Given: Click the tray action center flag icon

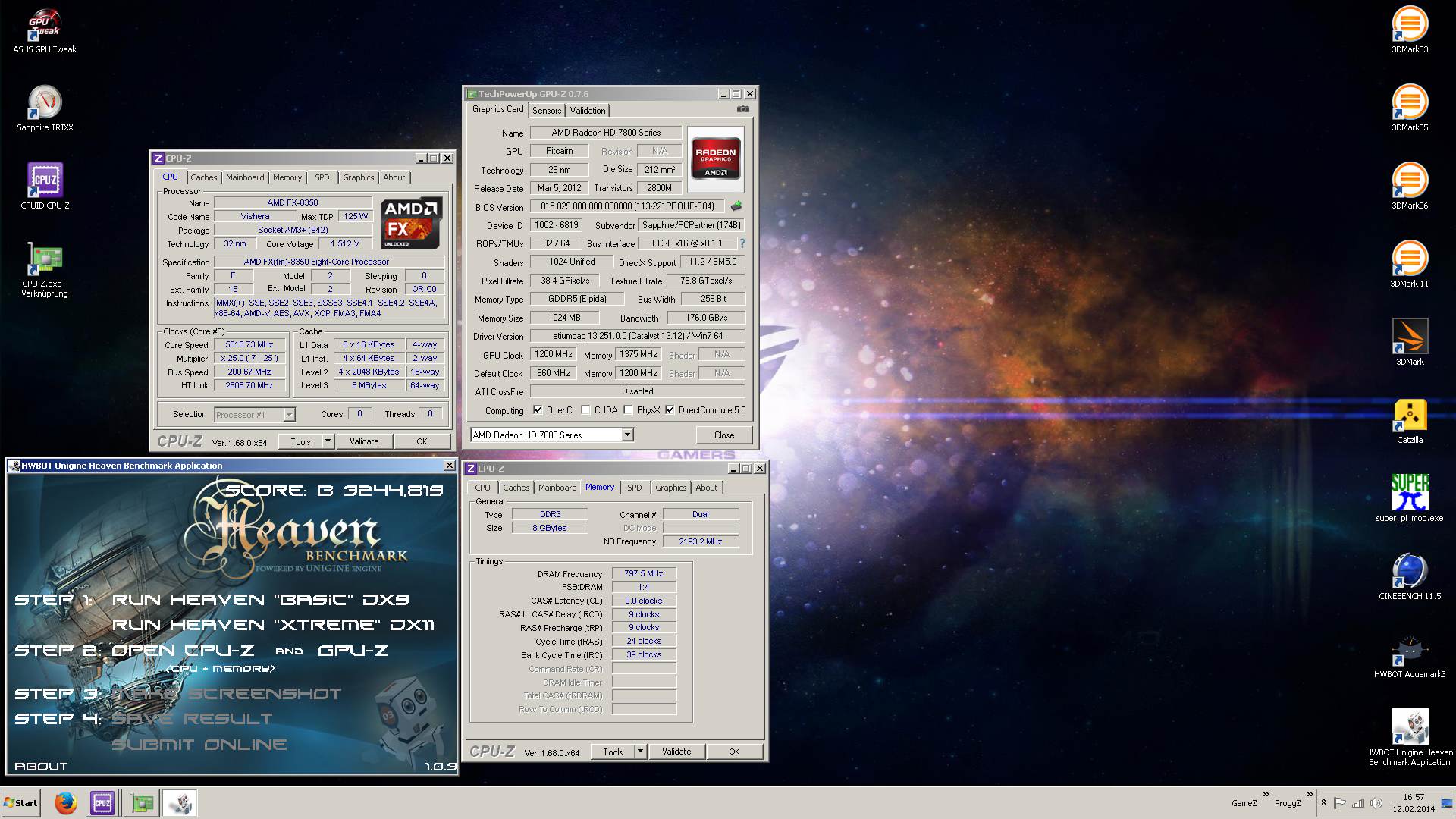Looking at the screenshot, I should (x=1340, y=803).
